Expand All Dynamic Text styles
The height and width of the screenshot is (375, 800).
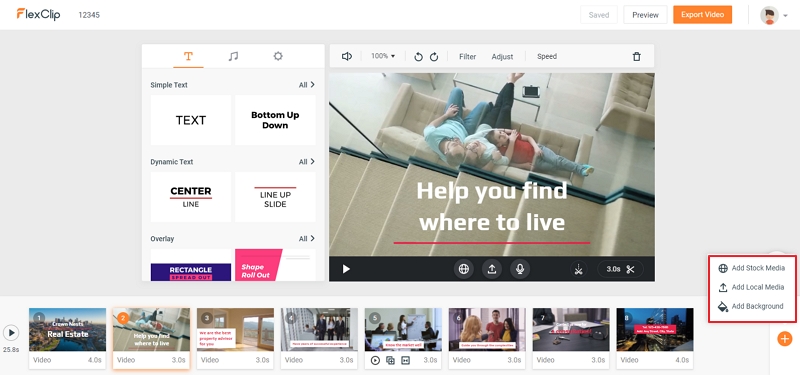(x=307, y=162)
